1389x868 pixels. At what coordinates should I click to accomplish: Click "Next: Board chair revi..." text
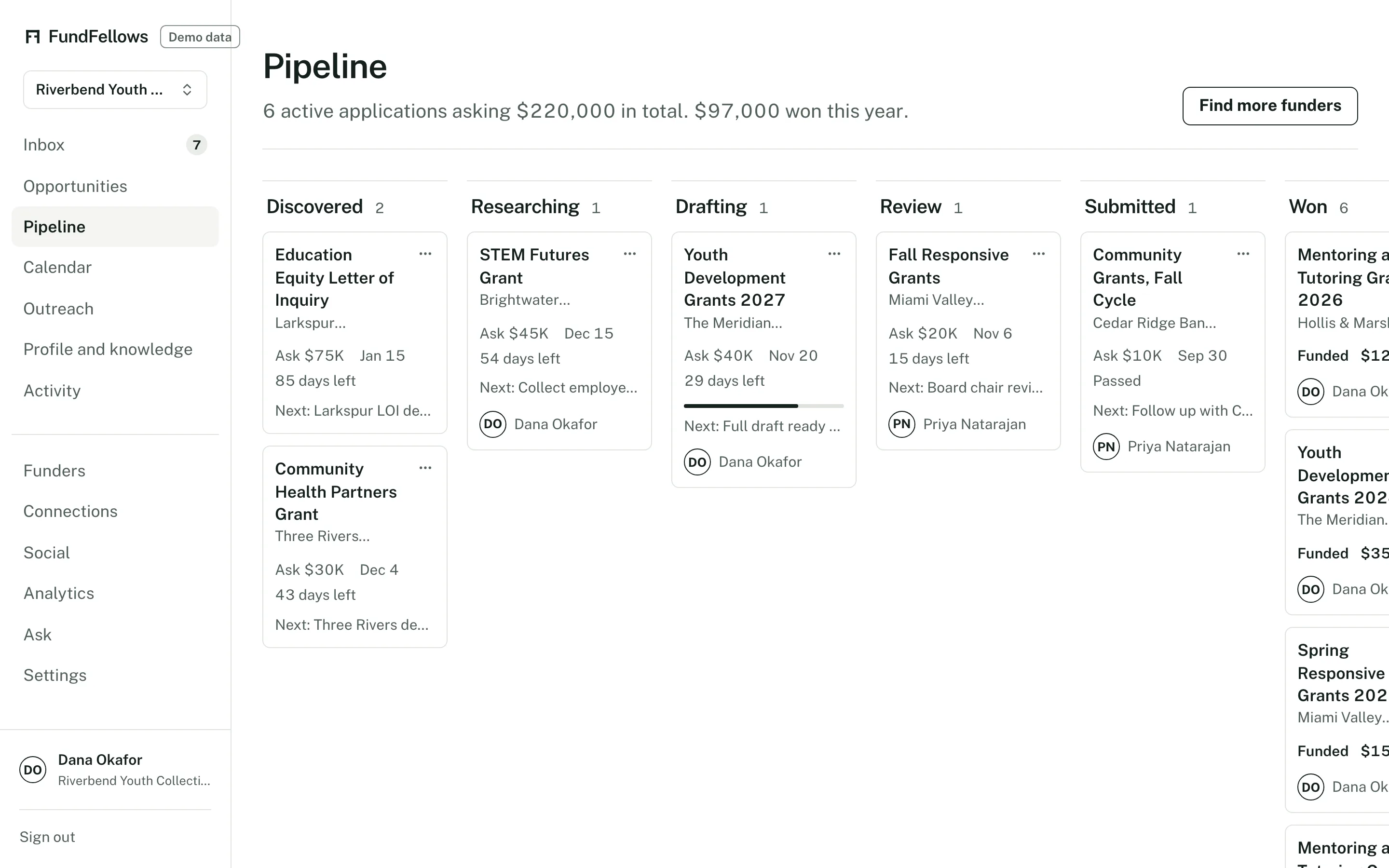[x=966, y=388]
